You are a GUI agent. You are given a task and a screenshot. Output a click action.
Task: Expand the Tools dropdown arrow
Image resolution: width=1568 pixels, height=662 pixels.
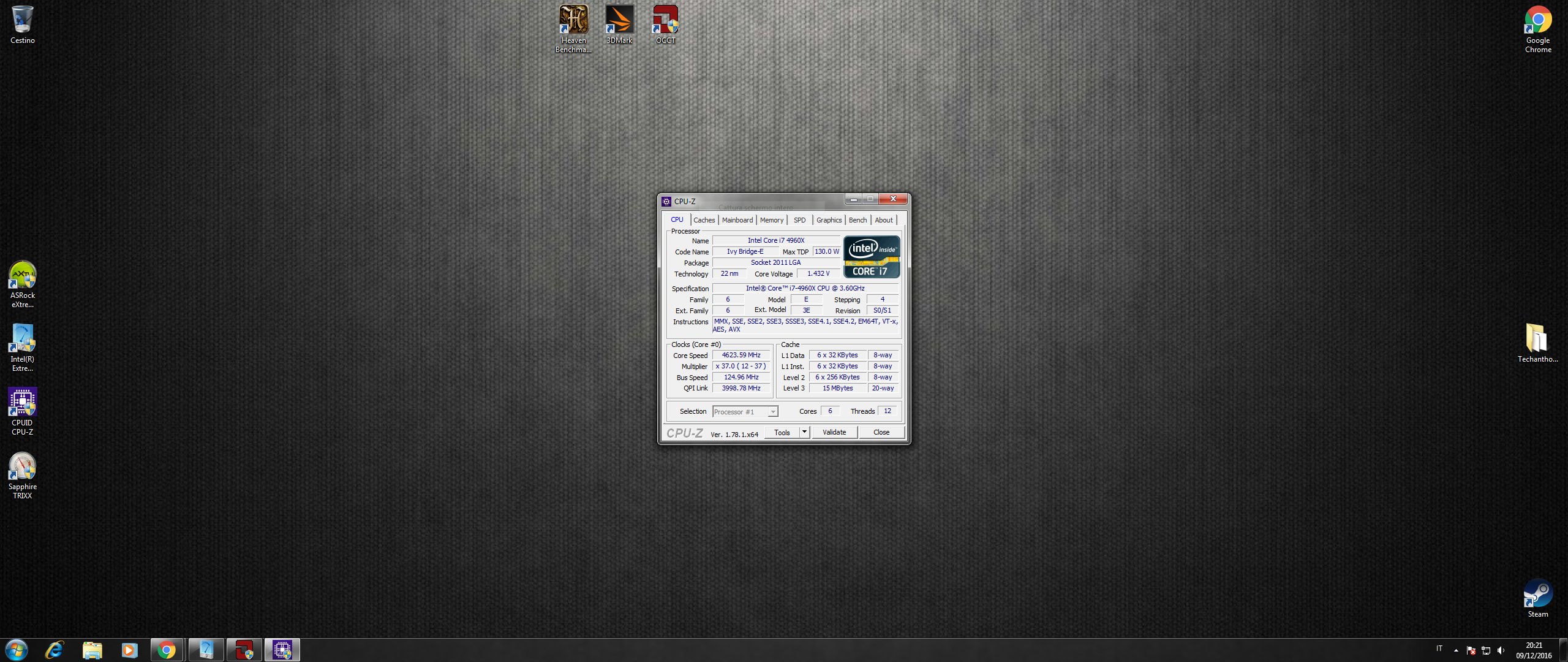pyautogui.click(x=805, y=432)
